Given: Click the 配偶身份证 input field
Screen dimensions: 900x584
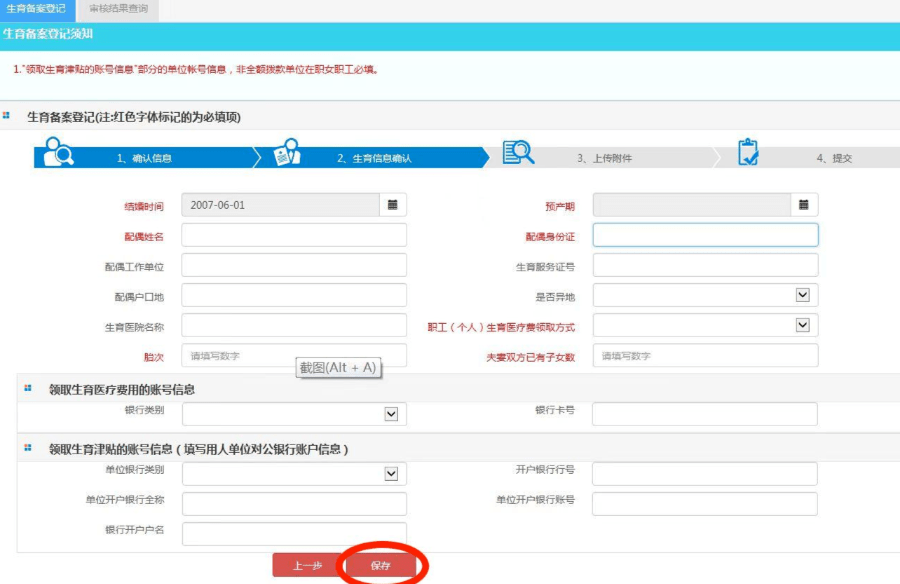Looking at the screenshot, I should click(x=705, y=235).
